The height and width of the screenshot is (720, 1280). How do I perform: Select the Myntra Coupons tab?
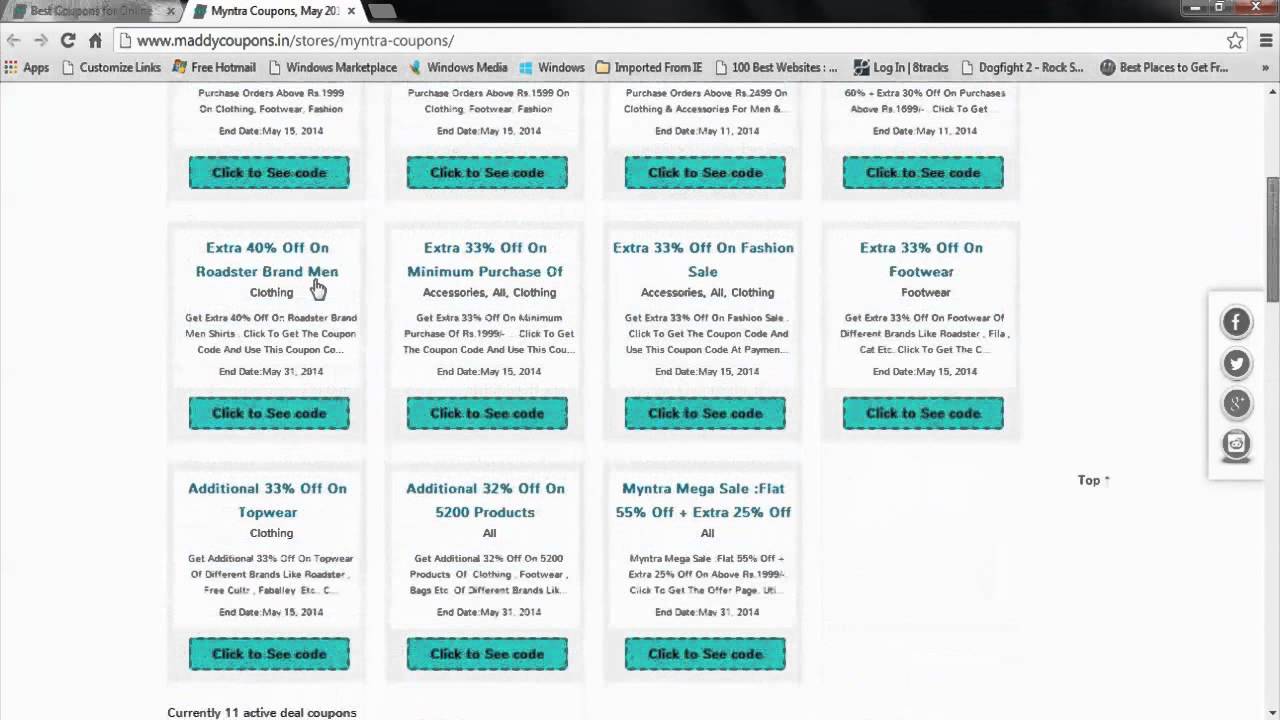click(x=270, y=11)
